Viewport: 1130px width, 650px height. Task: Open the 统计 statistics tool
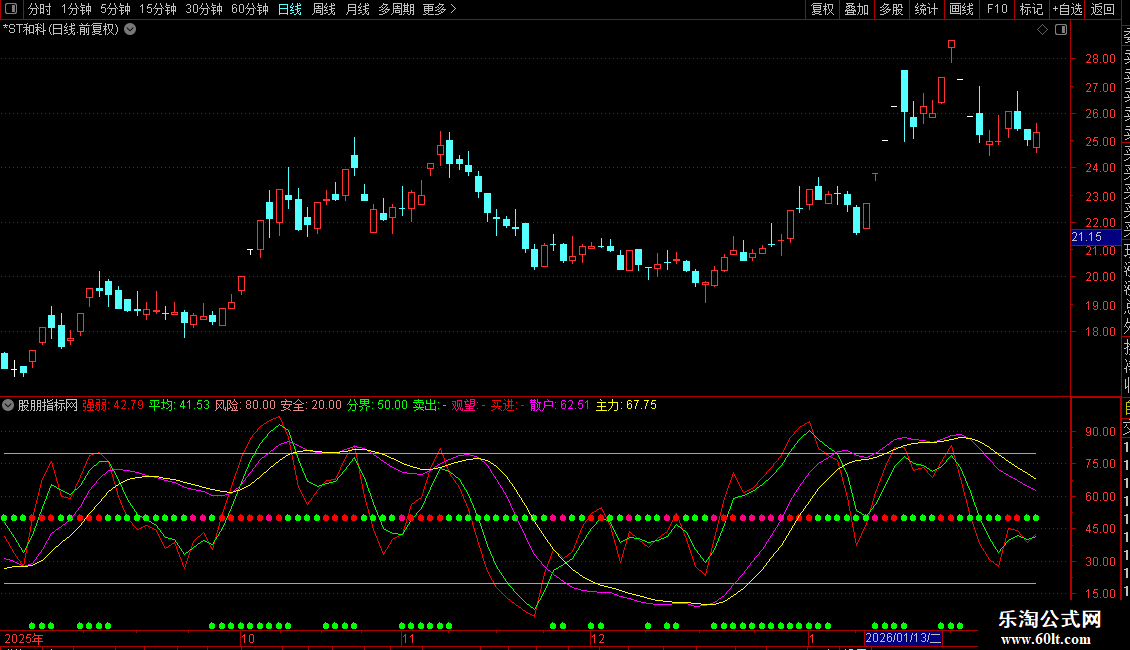point(926,9)
